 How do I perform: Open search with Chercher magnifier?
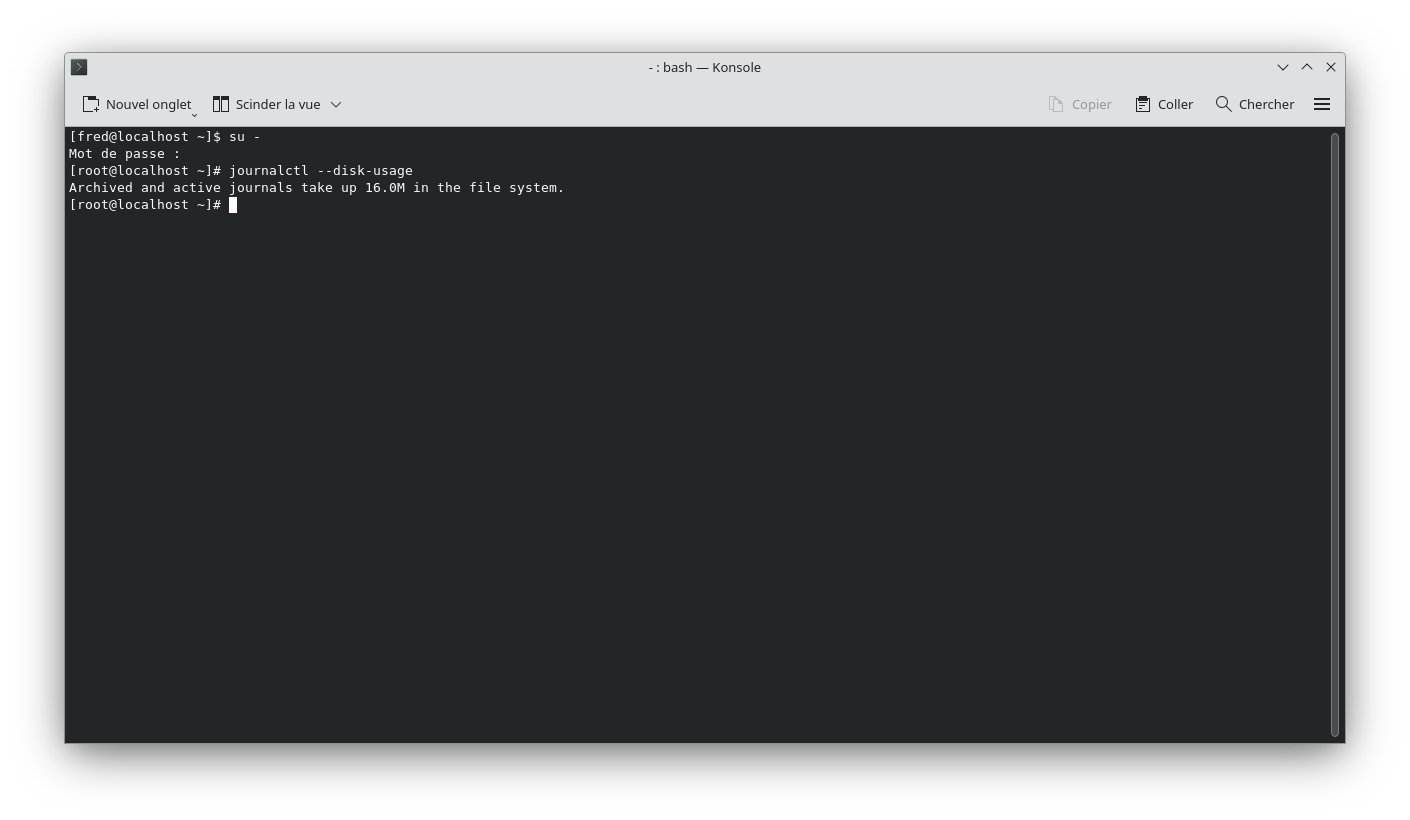pos(1224,104)
